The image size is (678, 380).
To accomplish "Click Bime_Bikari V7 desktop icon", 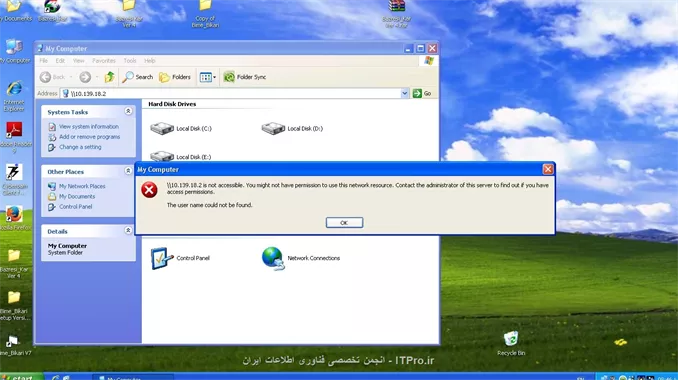I will click(15, 345).
